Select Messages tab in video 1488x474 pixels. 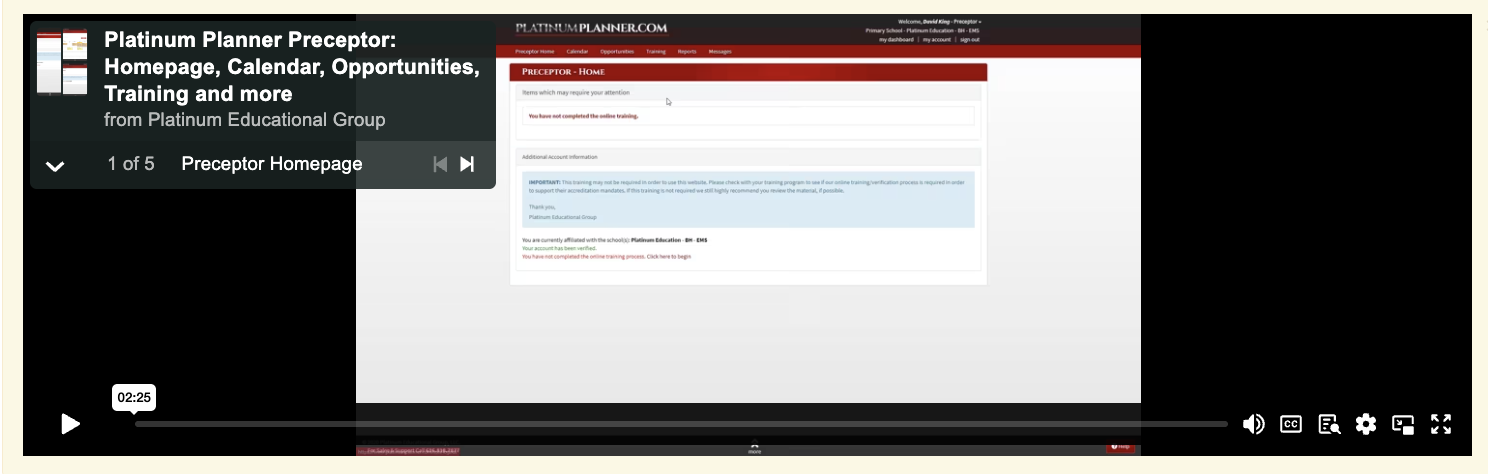[720, 51]
